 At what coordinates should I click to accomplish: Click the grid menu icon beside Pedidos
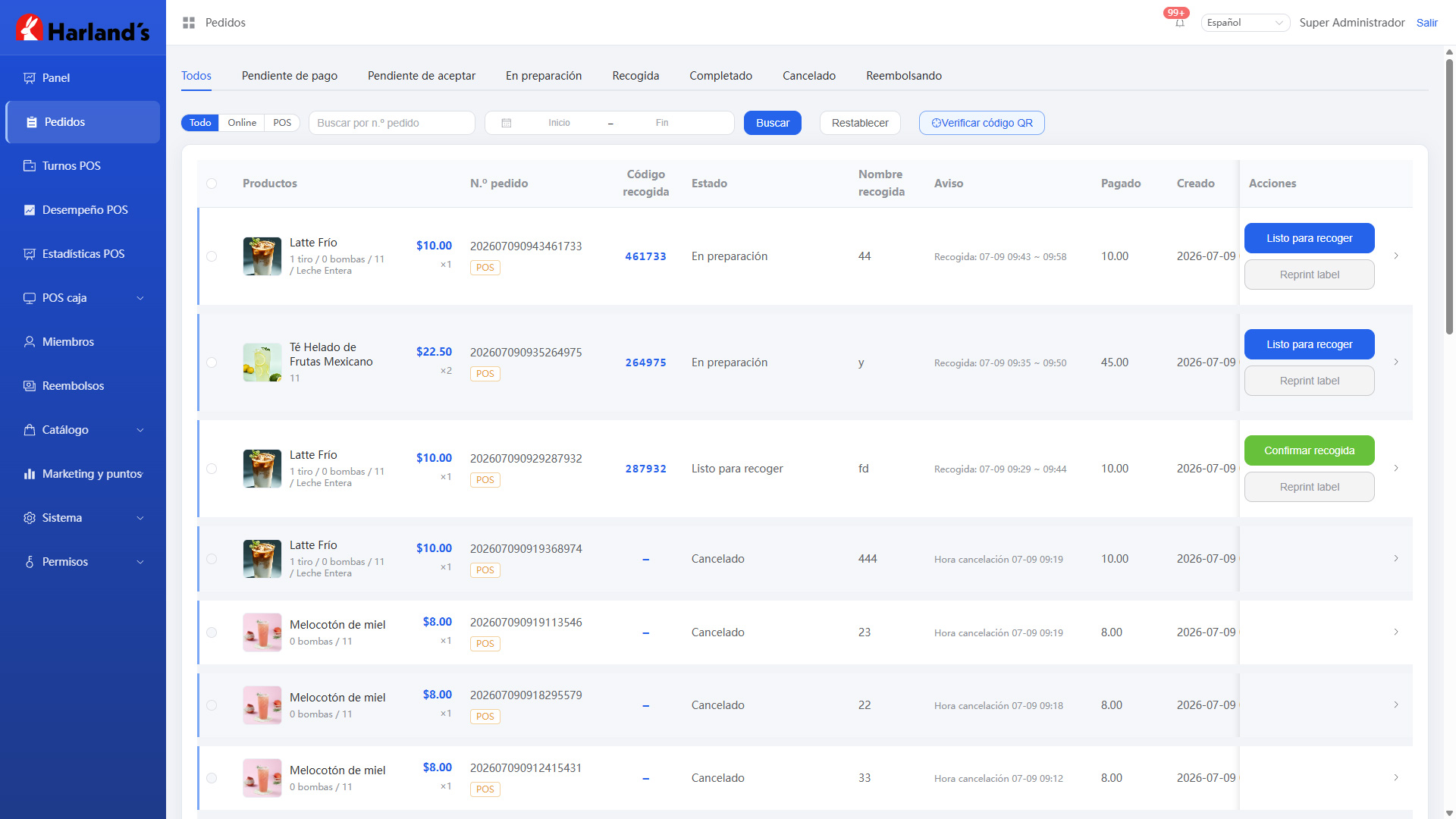(x=189, y=23)
